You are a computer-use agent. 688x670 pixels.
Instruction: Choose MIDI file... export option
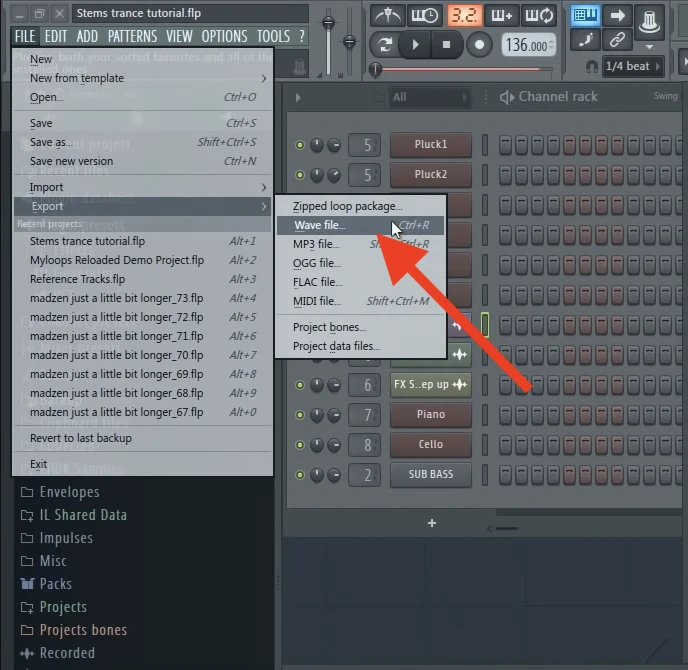317,301
